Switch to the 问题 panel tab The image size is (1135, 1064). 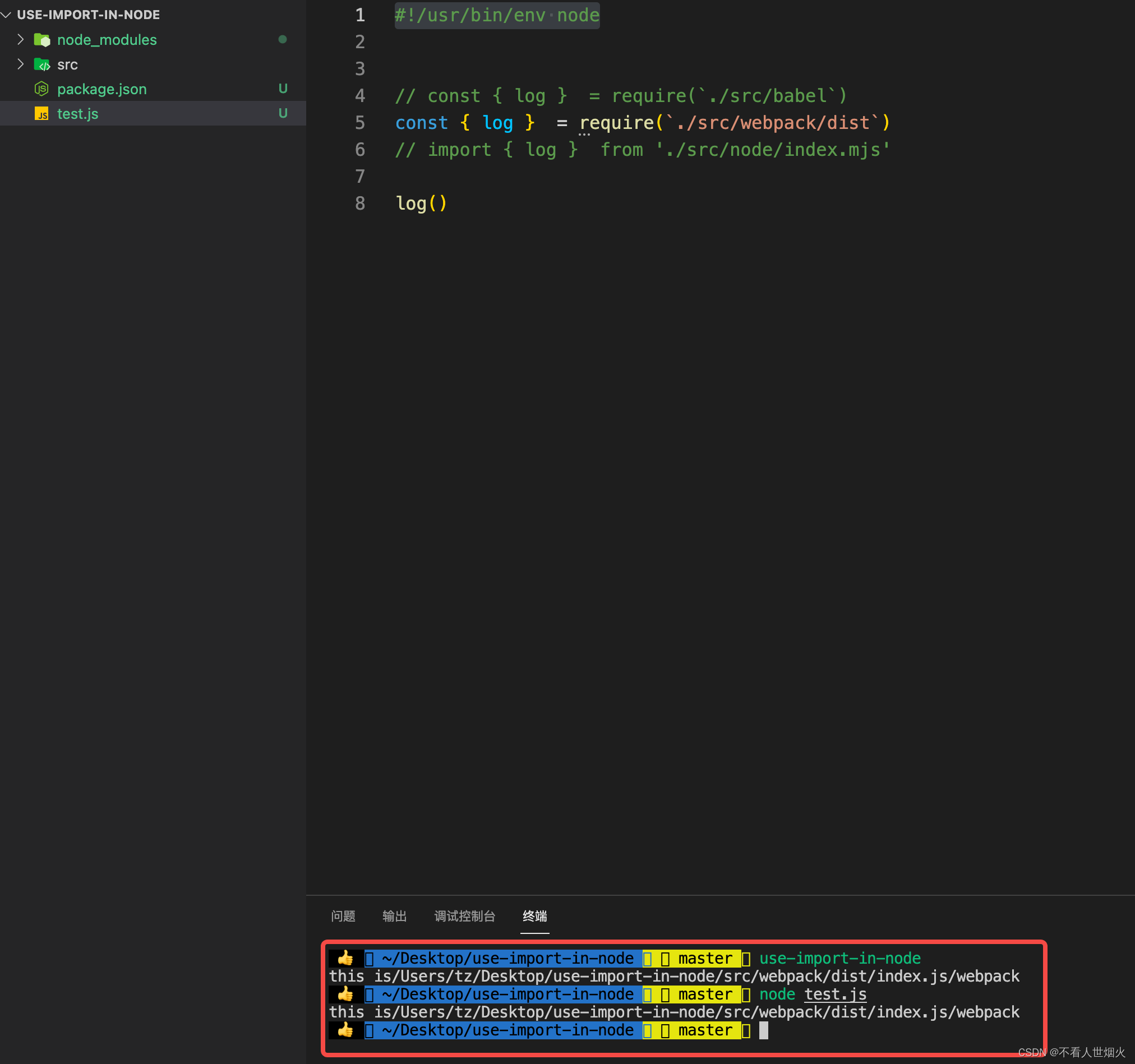coord(343,916)
